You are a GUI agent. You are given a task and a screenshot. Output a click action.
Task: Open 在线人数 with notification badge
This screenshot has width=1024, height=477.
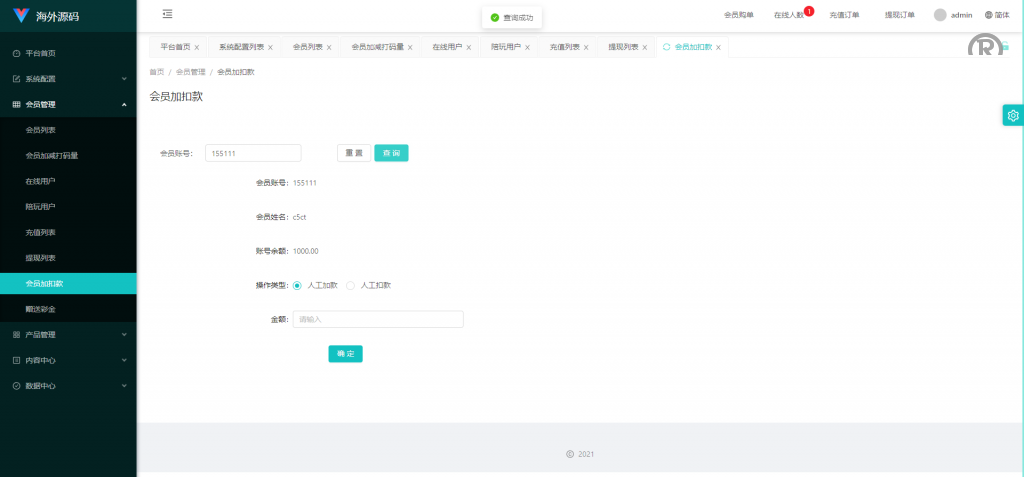coord(789,15)
